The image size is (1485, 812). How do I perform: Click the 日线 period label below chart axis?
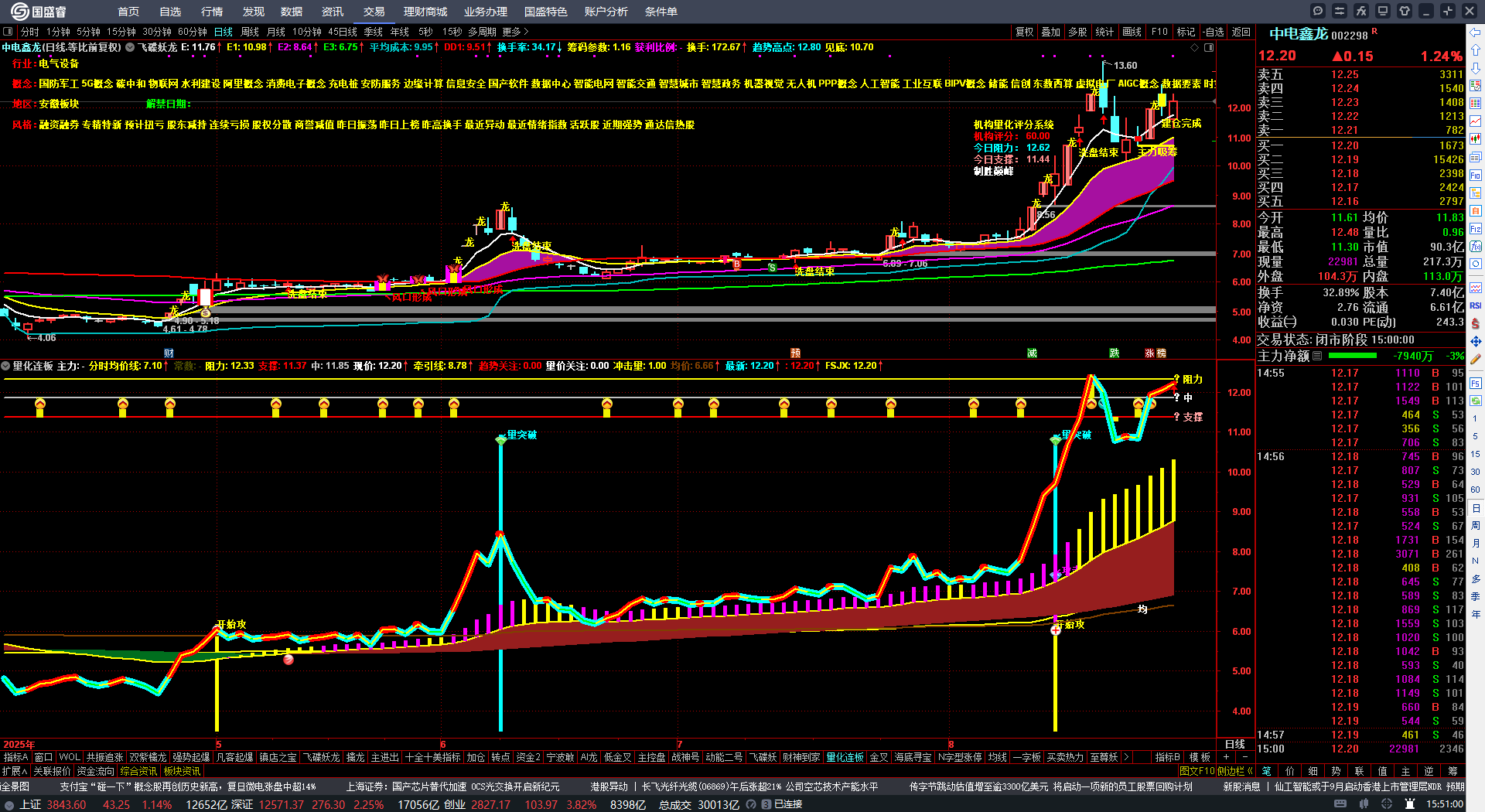tap(1235, 744)
